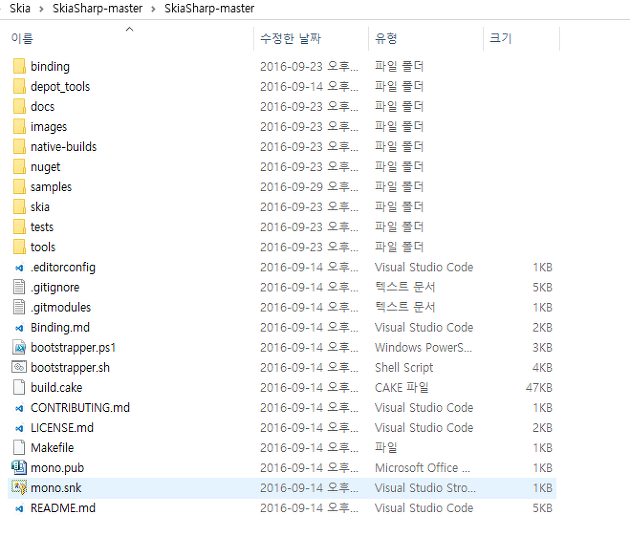Click the images folder icon

click(x=19, y=127)
